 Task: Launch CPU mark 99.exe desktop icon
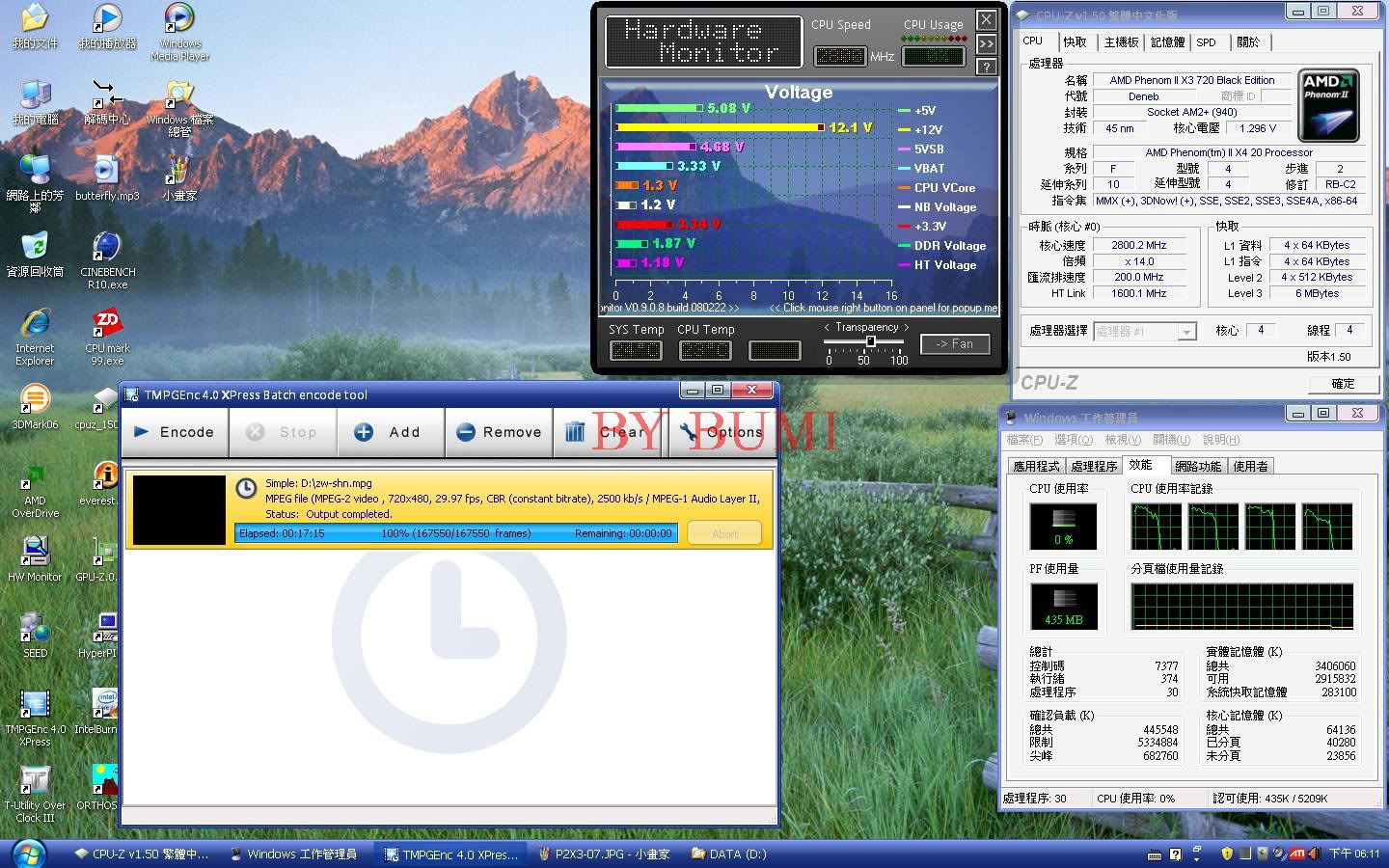coord(107,337)
